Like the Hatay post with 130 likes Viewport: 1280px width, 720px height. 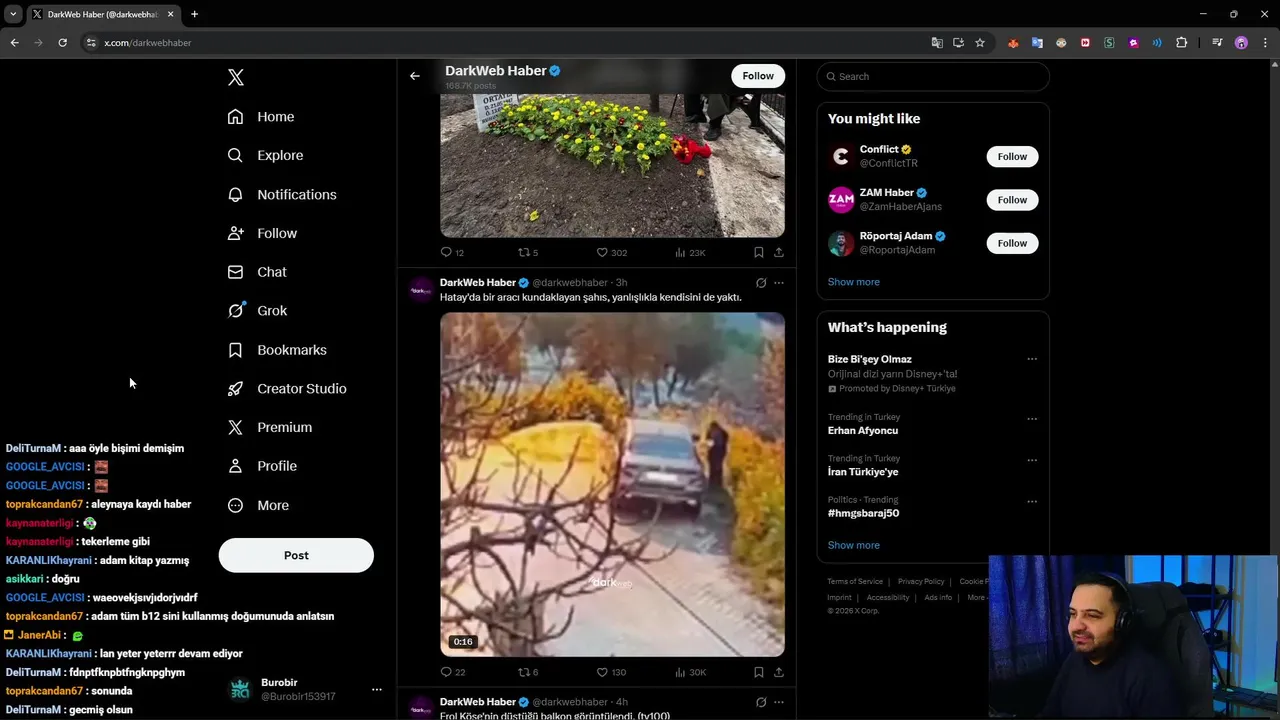click(611, 672)
